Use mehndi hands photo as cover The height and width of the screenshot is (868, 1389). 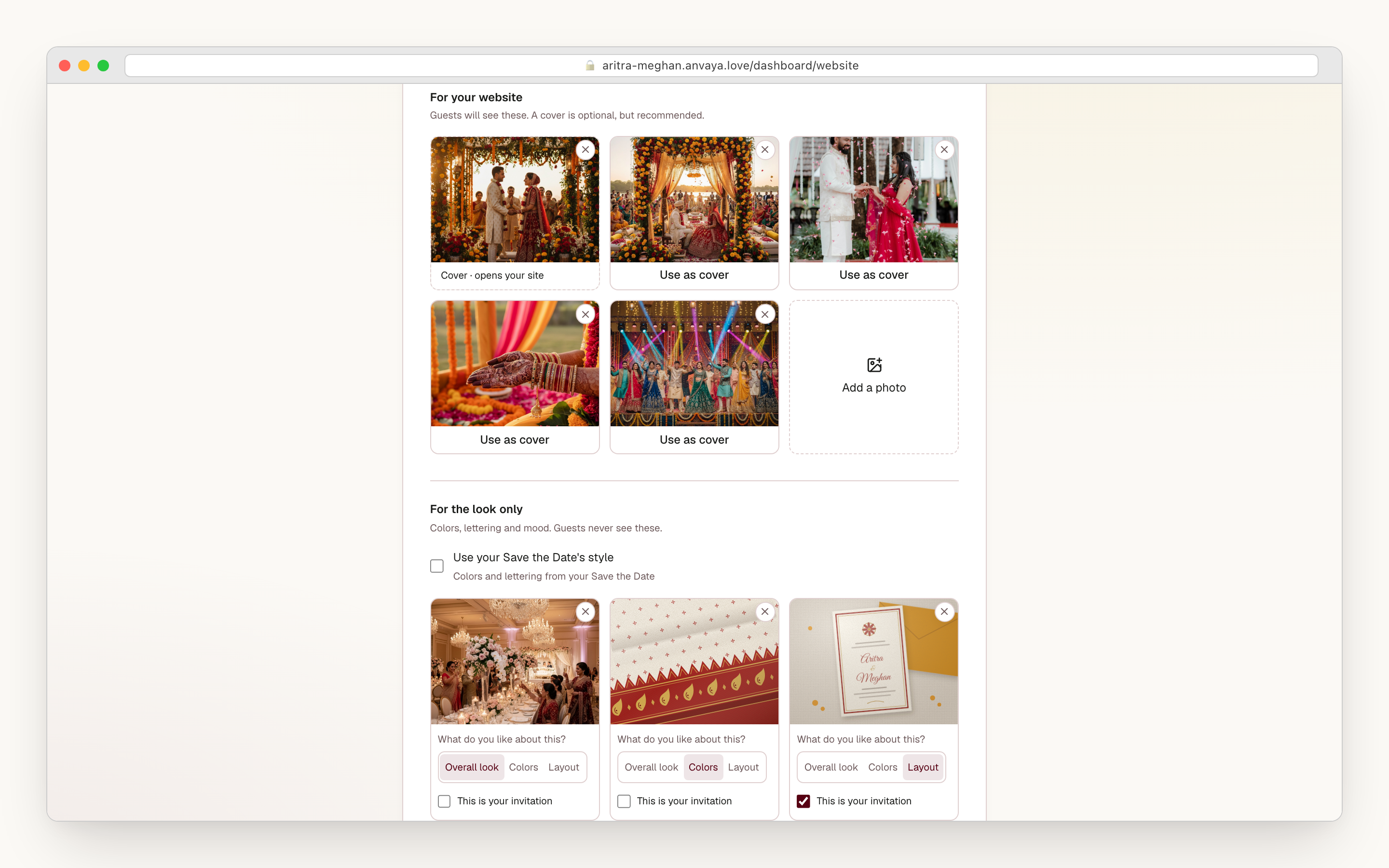pos(514,440)
